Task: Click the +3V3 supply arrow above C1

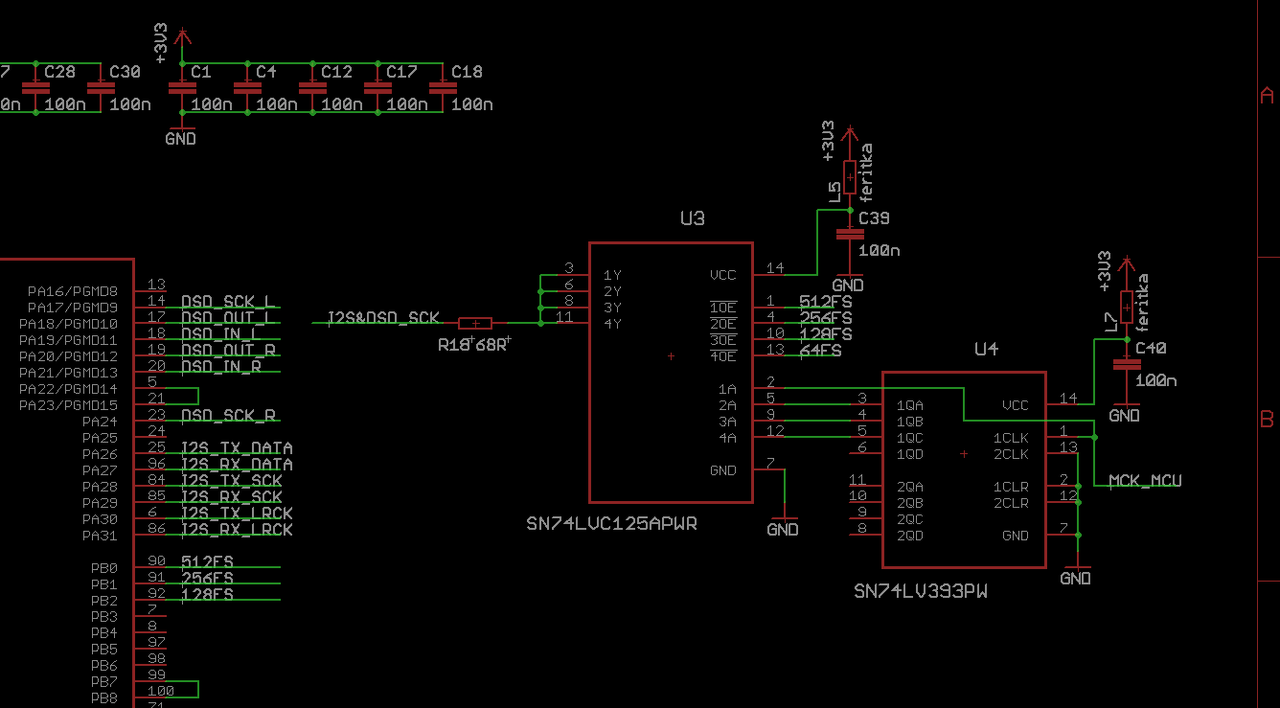Action: click(x=182, y=37)
